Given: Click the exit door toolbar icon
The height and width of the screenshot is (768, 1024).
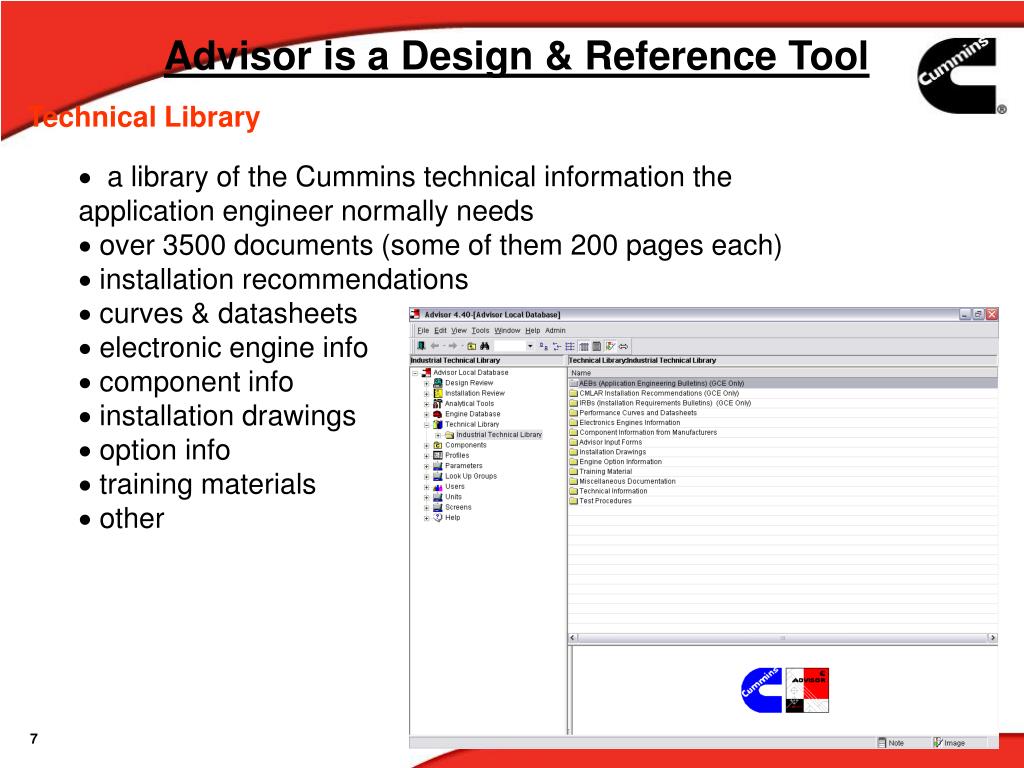Looking at the screenshot, I should 421,345.
